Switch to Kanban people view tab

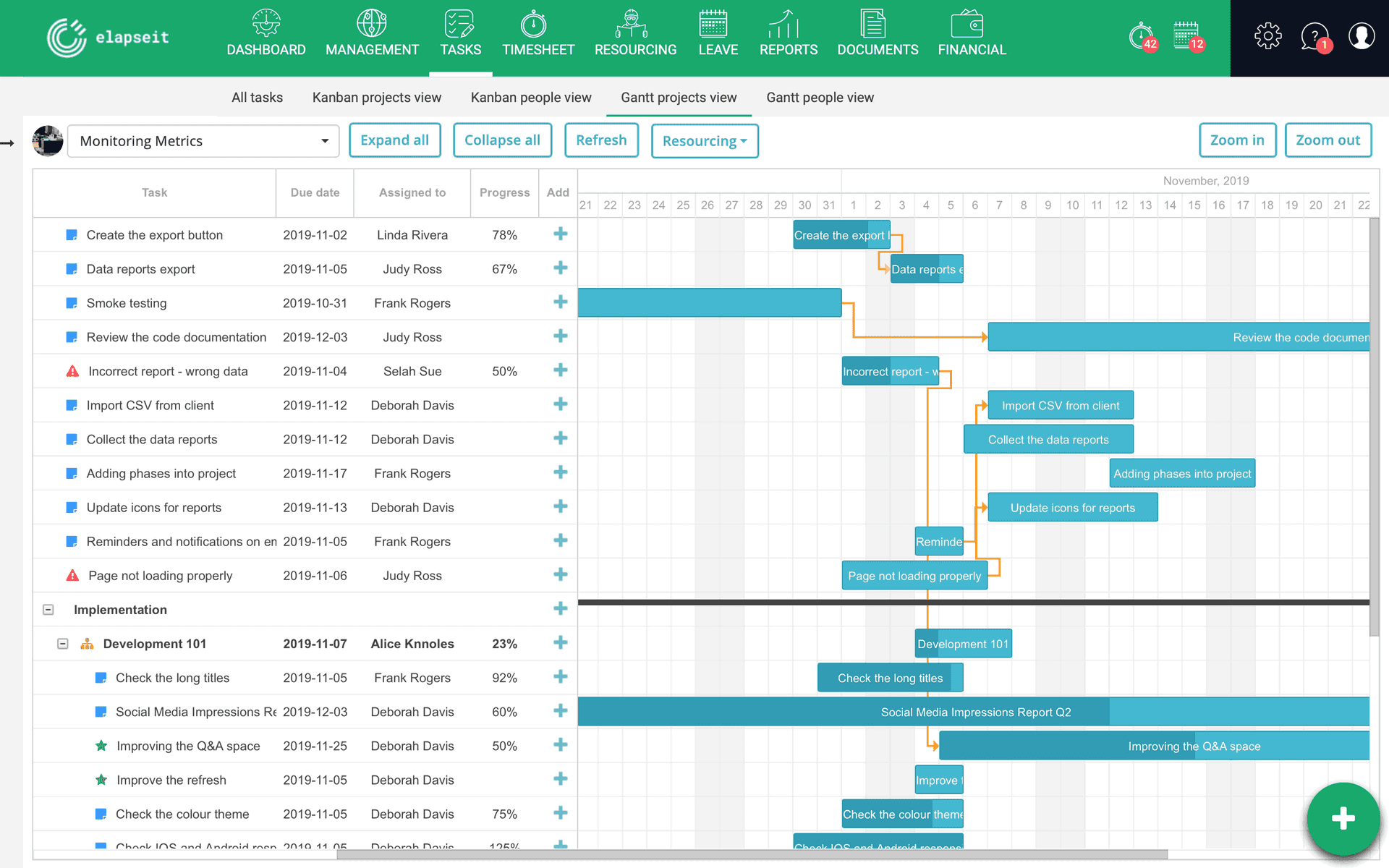(x=531, y=98)
